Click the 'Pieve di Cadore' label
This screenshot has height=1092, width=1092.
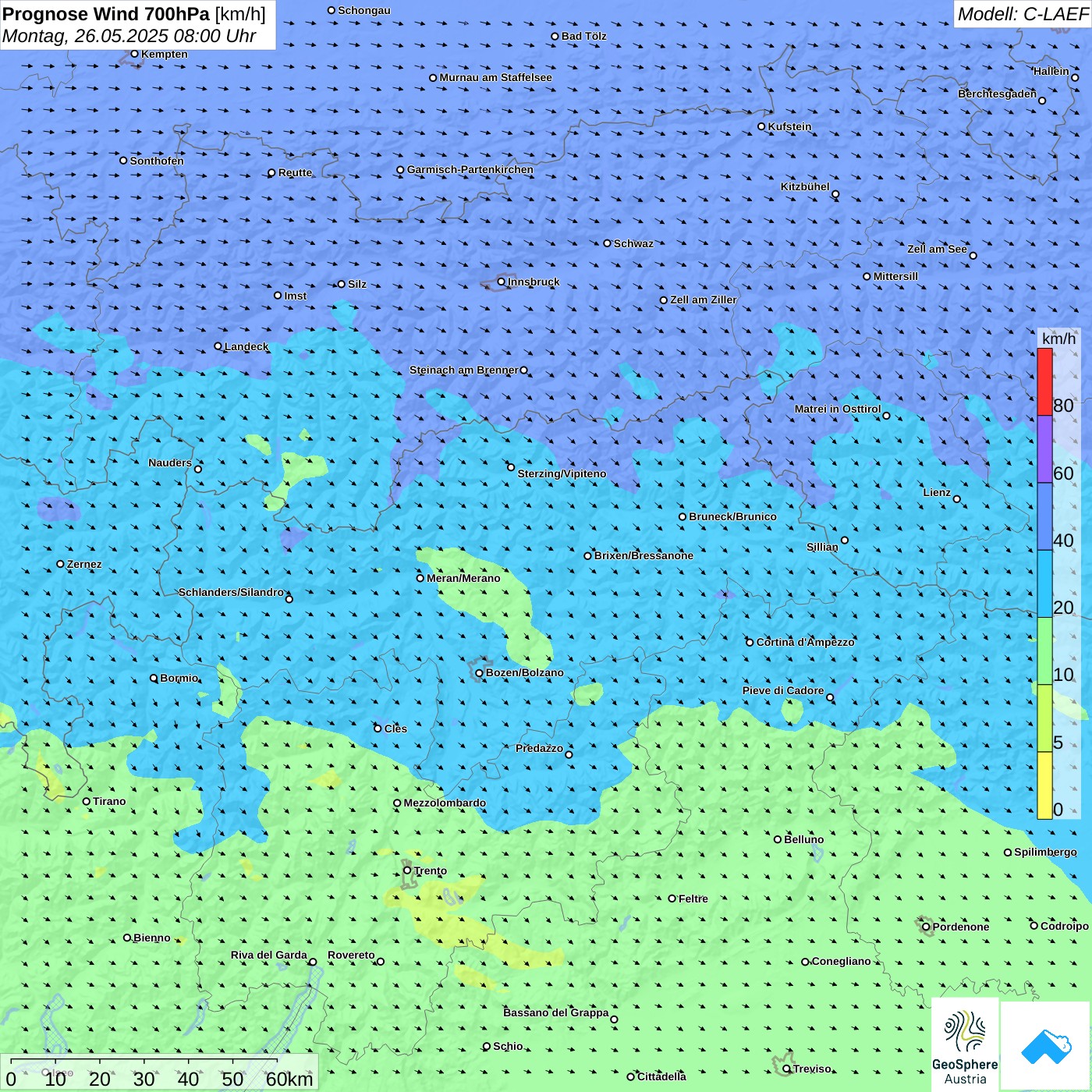pyautogui.click(x=782, y=690)
